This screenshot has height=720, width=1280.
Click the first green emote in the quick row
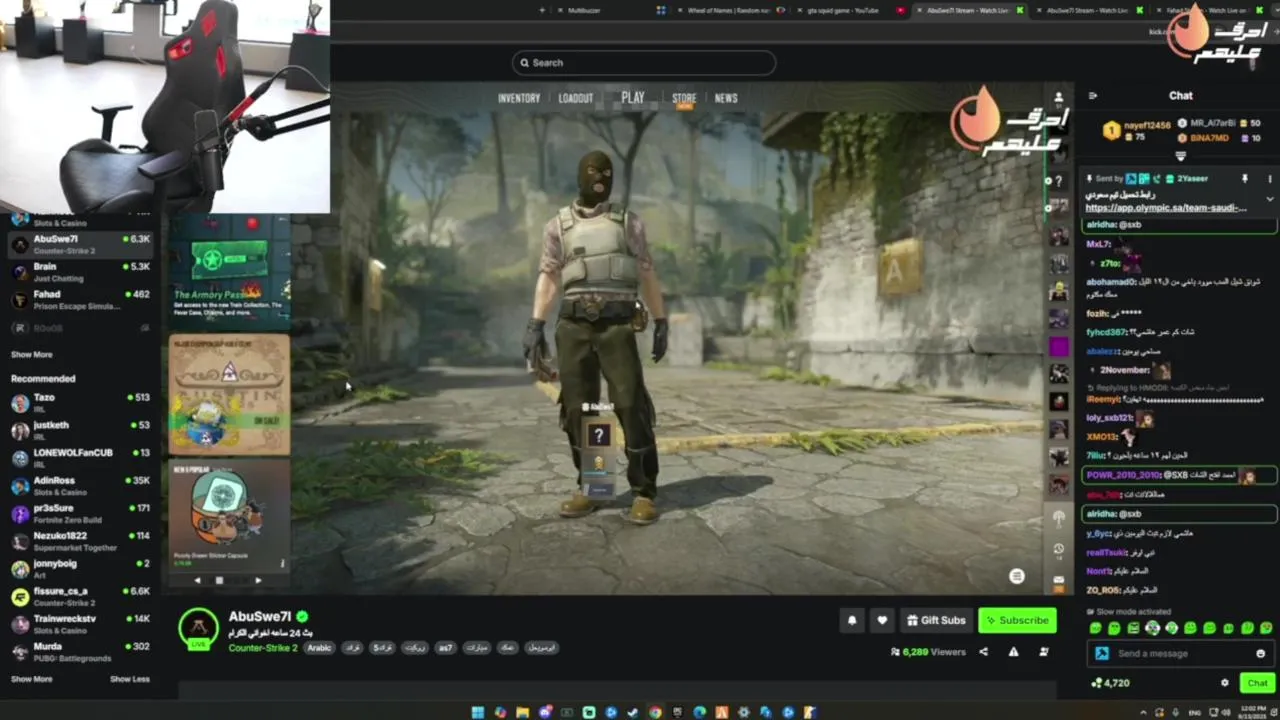click(x=1095, y=628)
